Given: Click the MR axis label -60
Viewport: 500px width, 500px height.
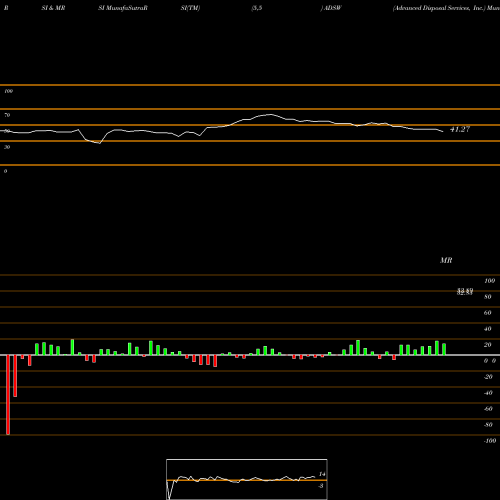Looking at the screenshot, I should pyautogui.click(x=488, y=409).
